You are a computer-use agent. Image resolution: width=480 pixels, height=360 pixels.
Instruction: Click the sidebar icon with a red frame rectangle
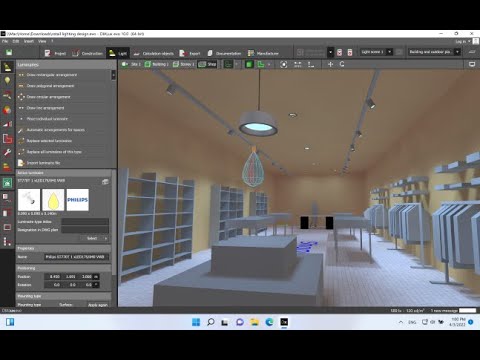point(7,227)
